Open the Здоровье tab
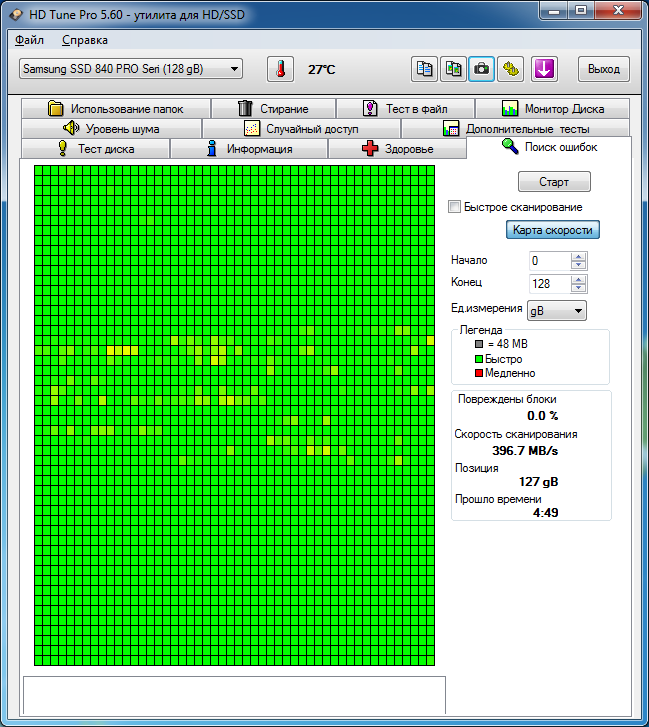Screen dimensions: 649x727 tap(397, 149)
